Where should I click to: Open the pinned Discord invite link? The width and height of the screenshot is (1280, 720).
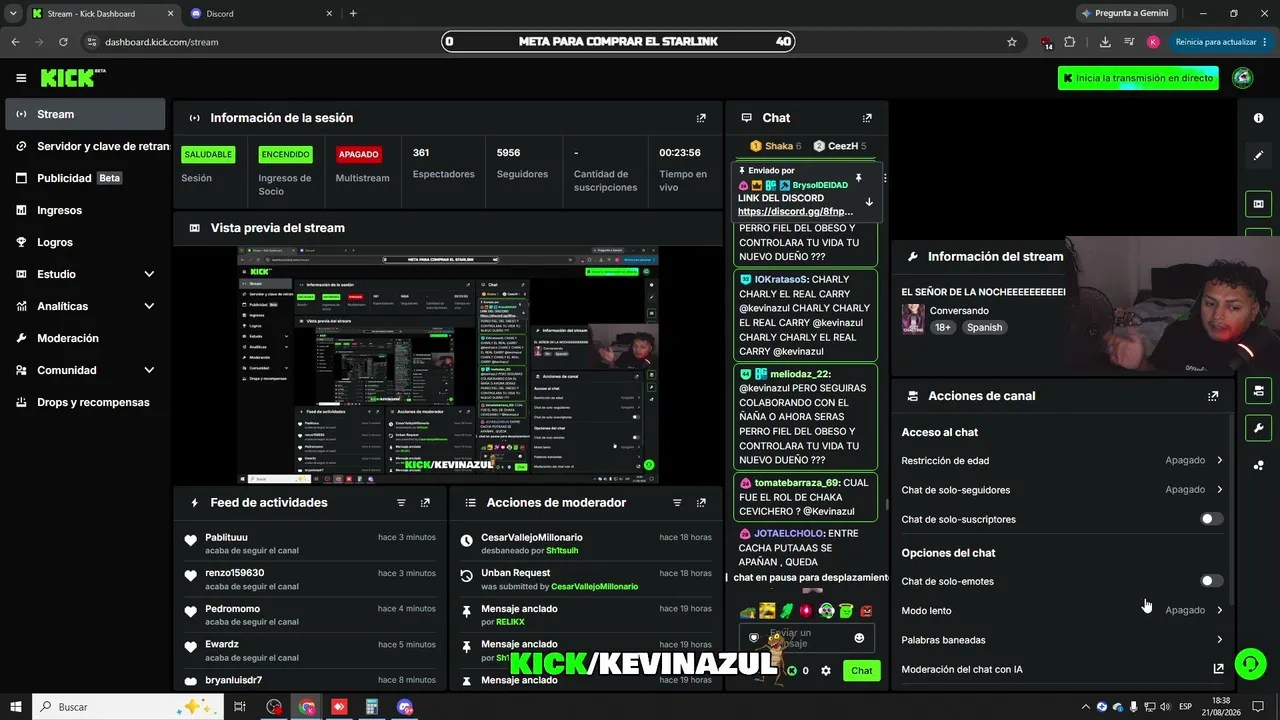(795, 212)
